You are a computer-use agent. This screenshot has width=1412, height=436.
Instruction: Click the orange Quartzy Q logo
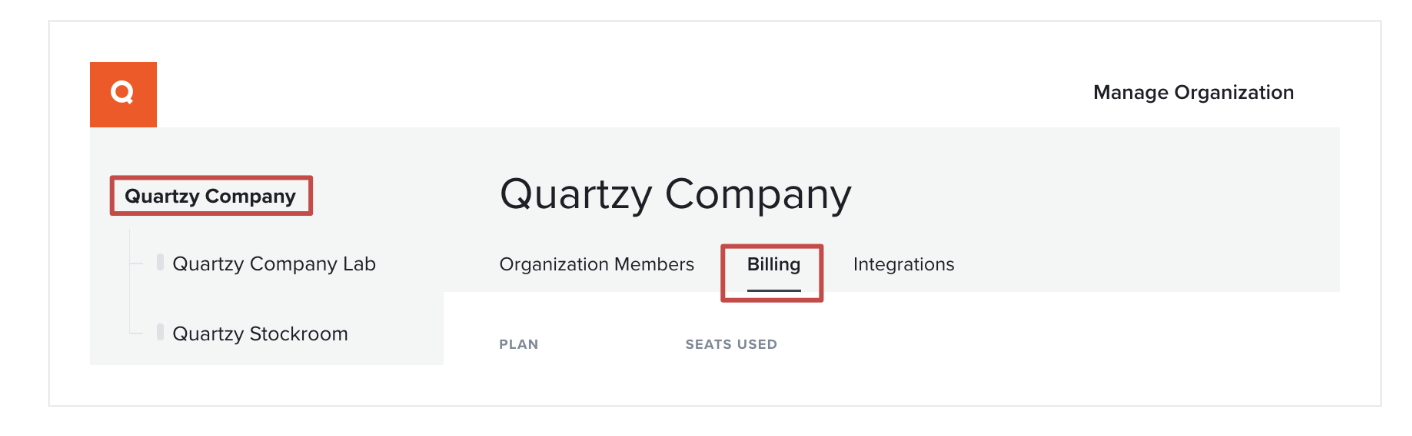tap(123, 94)
